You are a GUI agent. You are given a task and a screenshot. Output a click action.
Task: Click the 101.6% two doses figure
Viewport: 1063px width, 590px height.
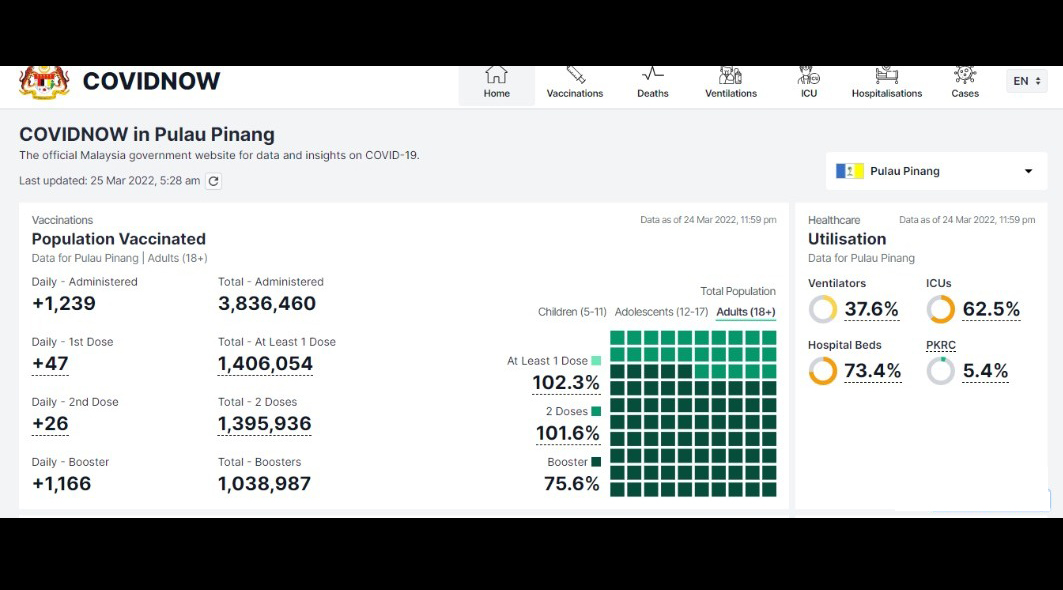pyautogui.click(x=567, y=433)
